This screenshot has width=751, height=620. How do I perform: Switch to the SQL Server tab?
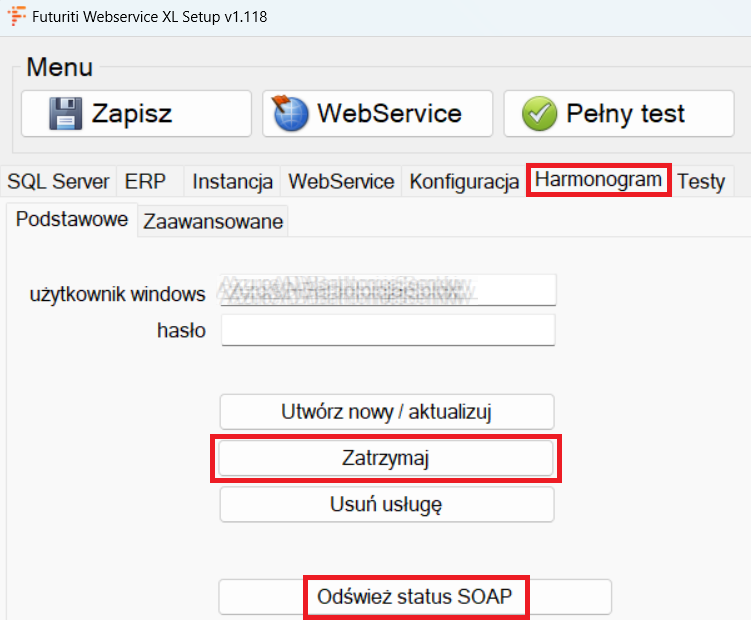58,182
